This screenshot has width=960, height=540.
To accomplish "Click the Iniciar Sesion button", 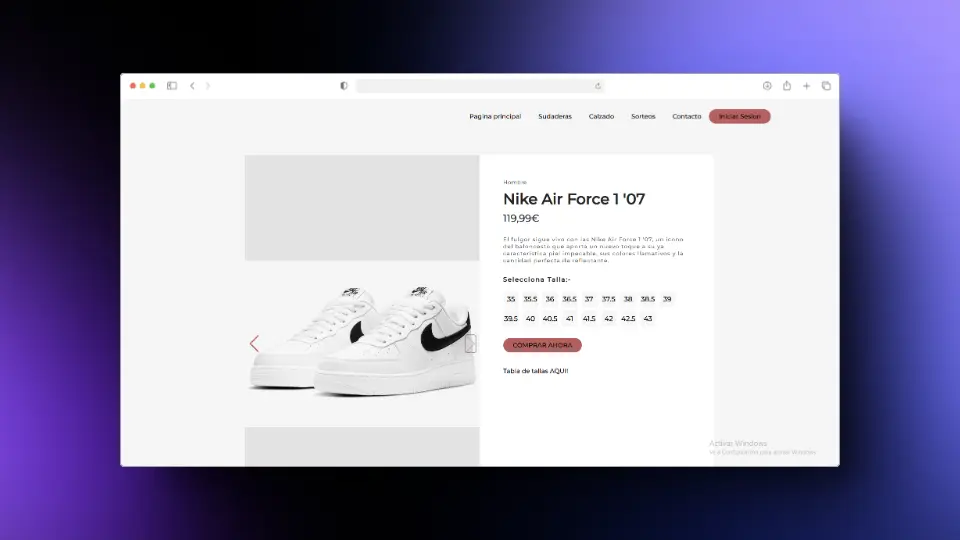I will (x=740, y=116).
